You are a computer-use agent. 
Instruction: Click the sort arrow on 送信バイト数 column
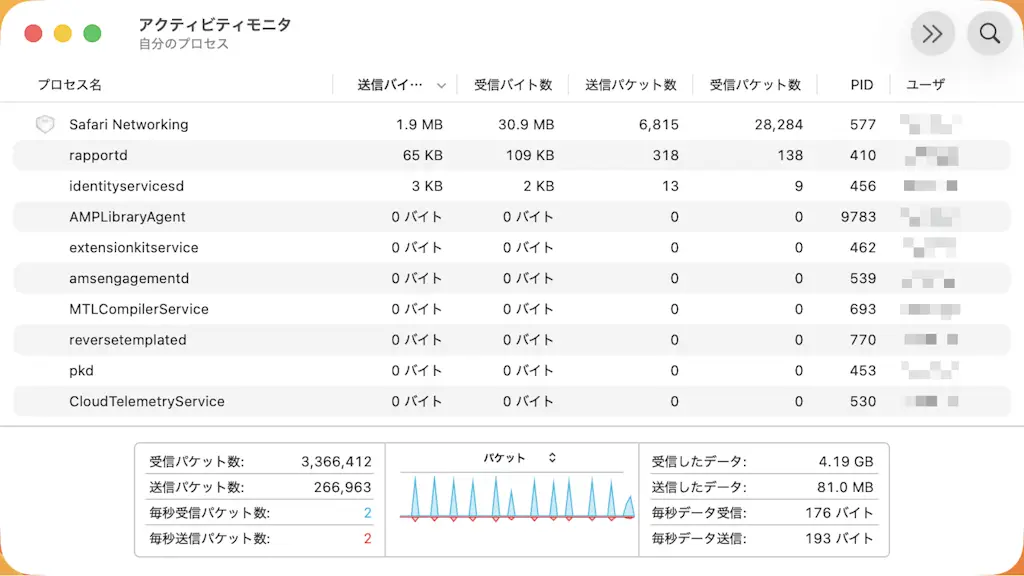(x=440, y=85)
